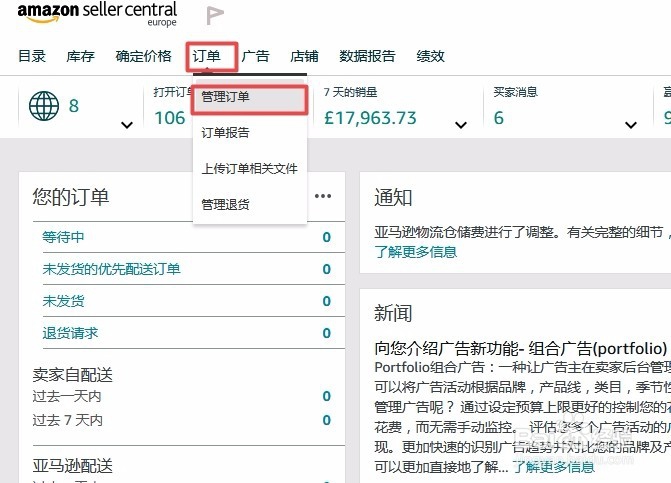Click the 您的订单 card heading
Viewport: 671px width, 483px height.
click(71, 197)
